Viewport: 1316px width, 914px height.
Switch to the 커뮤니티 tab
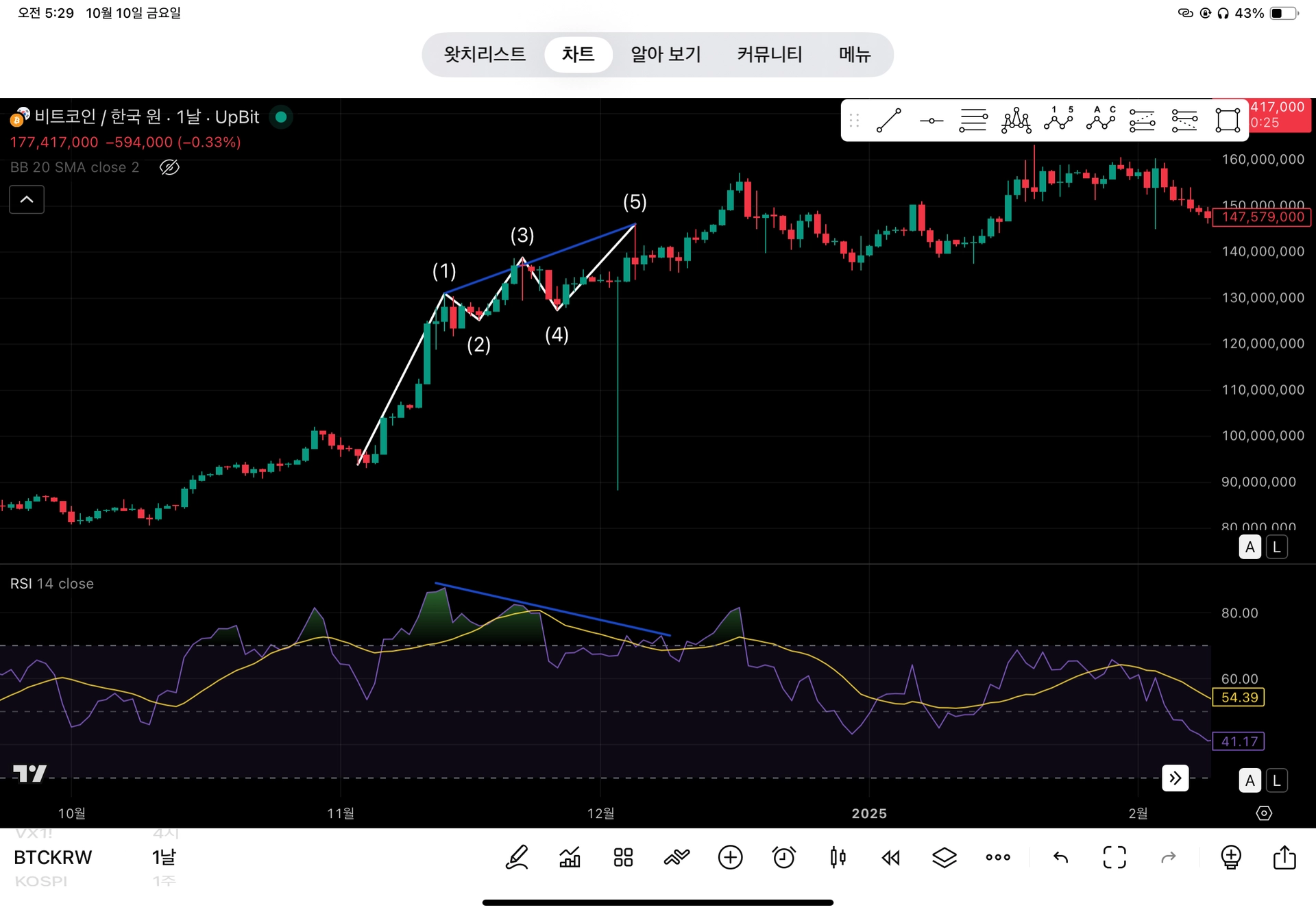point(769,54)
